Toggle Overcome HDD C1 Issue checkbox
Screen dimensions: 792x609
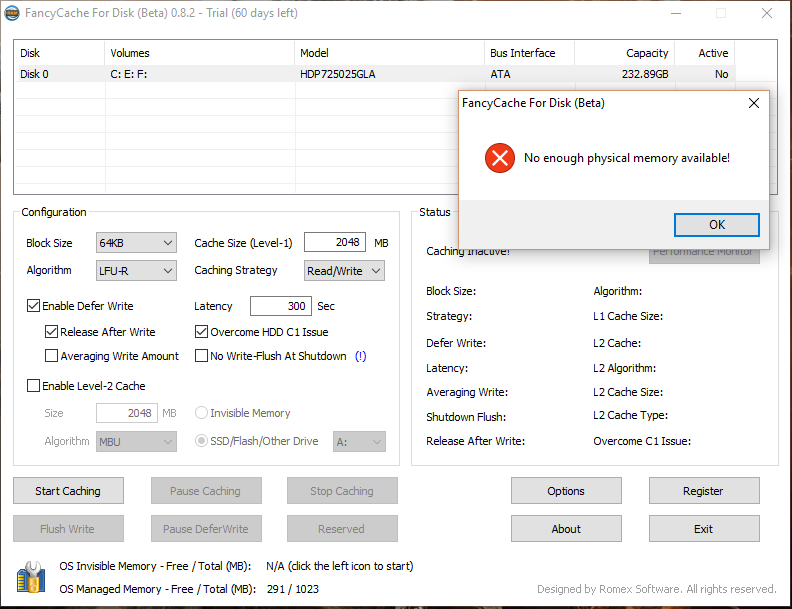click(202, 332)
